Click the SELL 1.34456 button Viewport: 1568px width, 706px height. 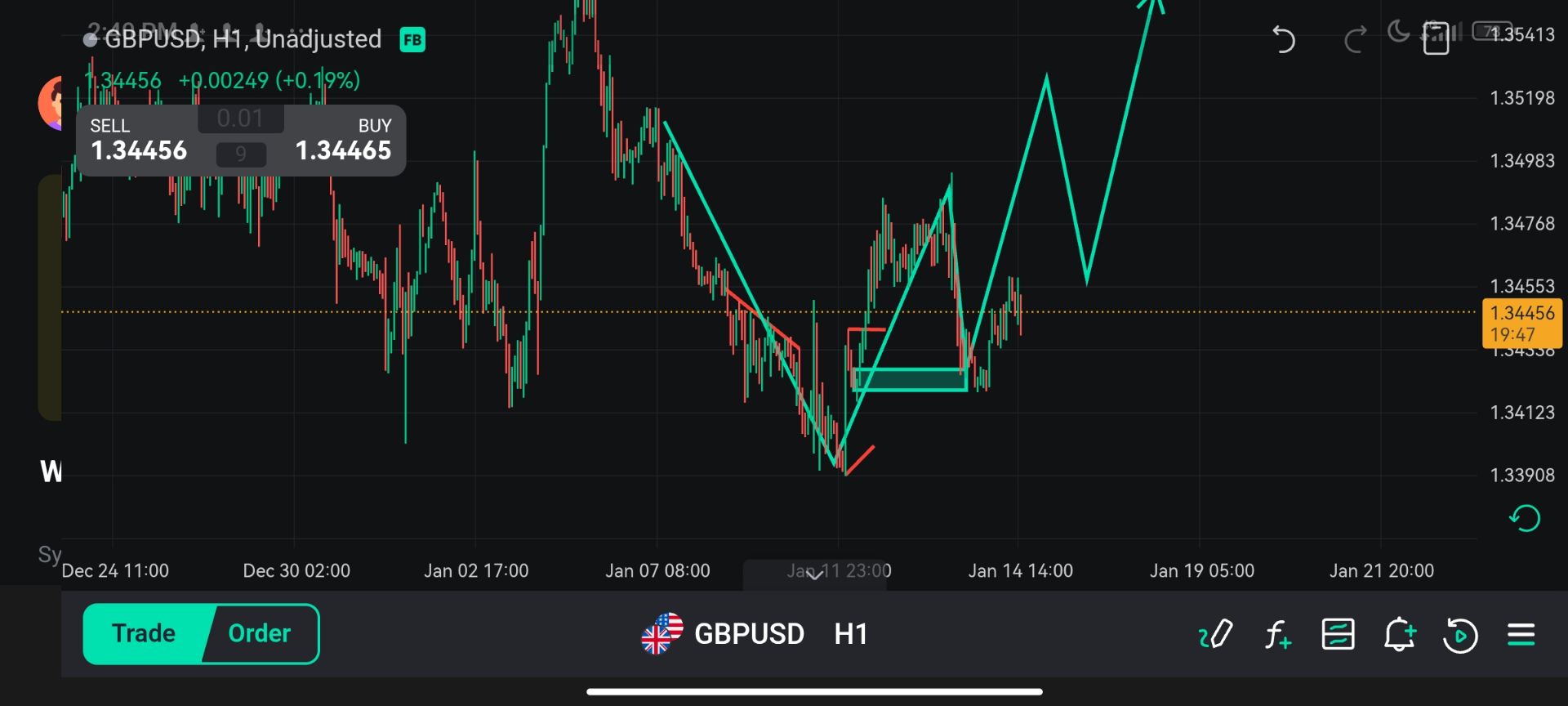(139, 141)
